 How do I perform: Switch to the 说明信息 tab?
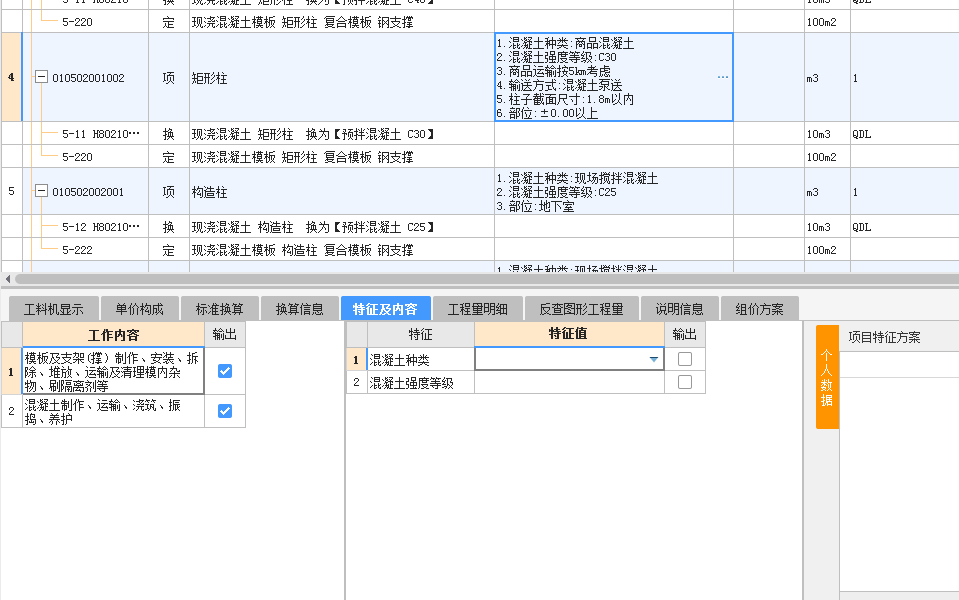679,309
